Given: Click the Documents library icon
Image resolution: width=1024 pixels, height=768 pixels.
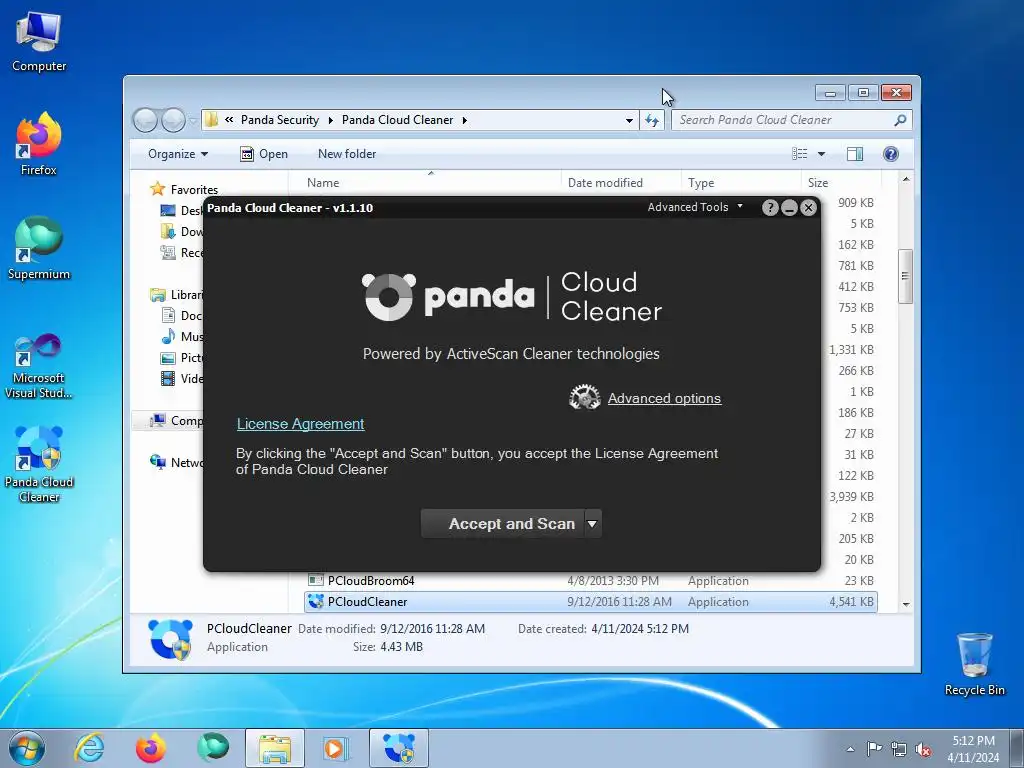Looking at the screenshot, I should tap(168, 315).
